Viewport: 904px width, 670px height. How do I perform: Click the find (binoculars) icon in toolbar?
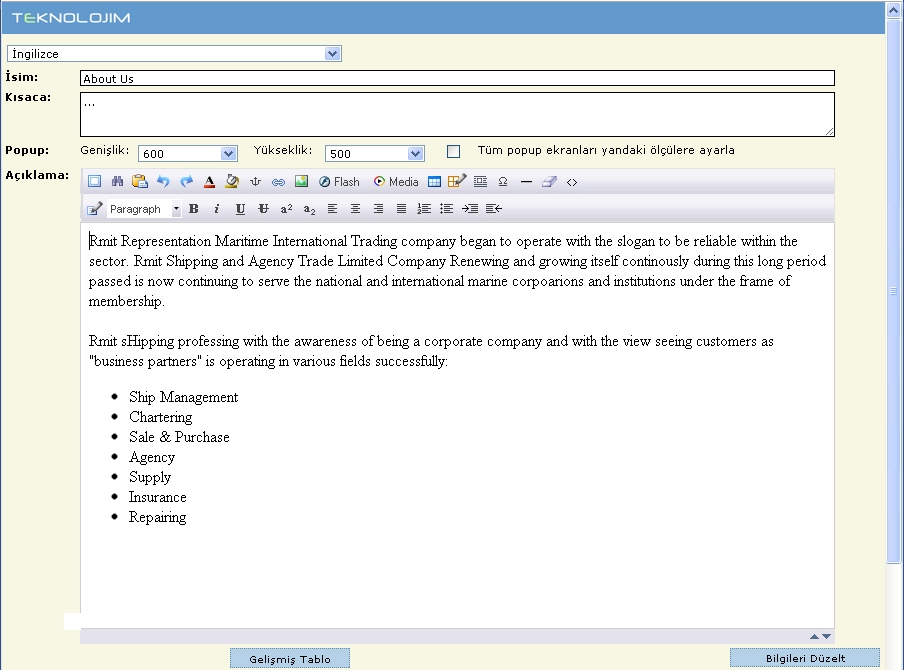pos(117,182)
